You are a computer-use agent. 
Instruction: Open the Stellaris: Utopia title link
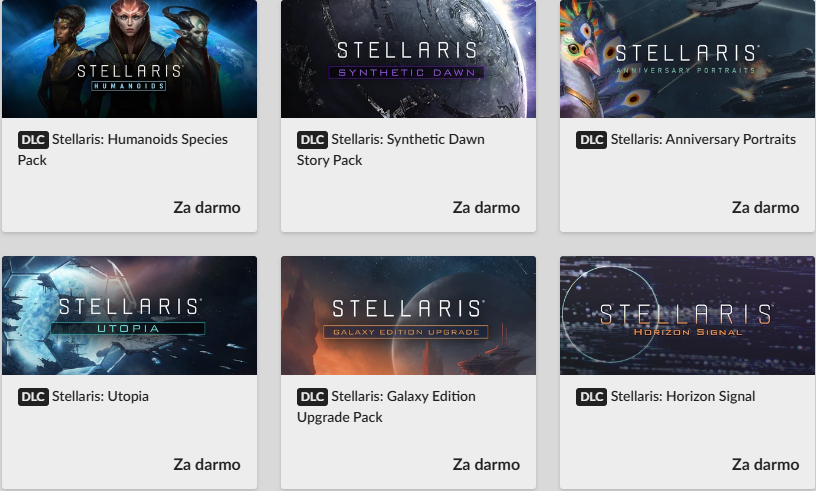point(100,396)
